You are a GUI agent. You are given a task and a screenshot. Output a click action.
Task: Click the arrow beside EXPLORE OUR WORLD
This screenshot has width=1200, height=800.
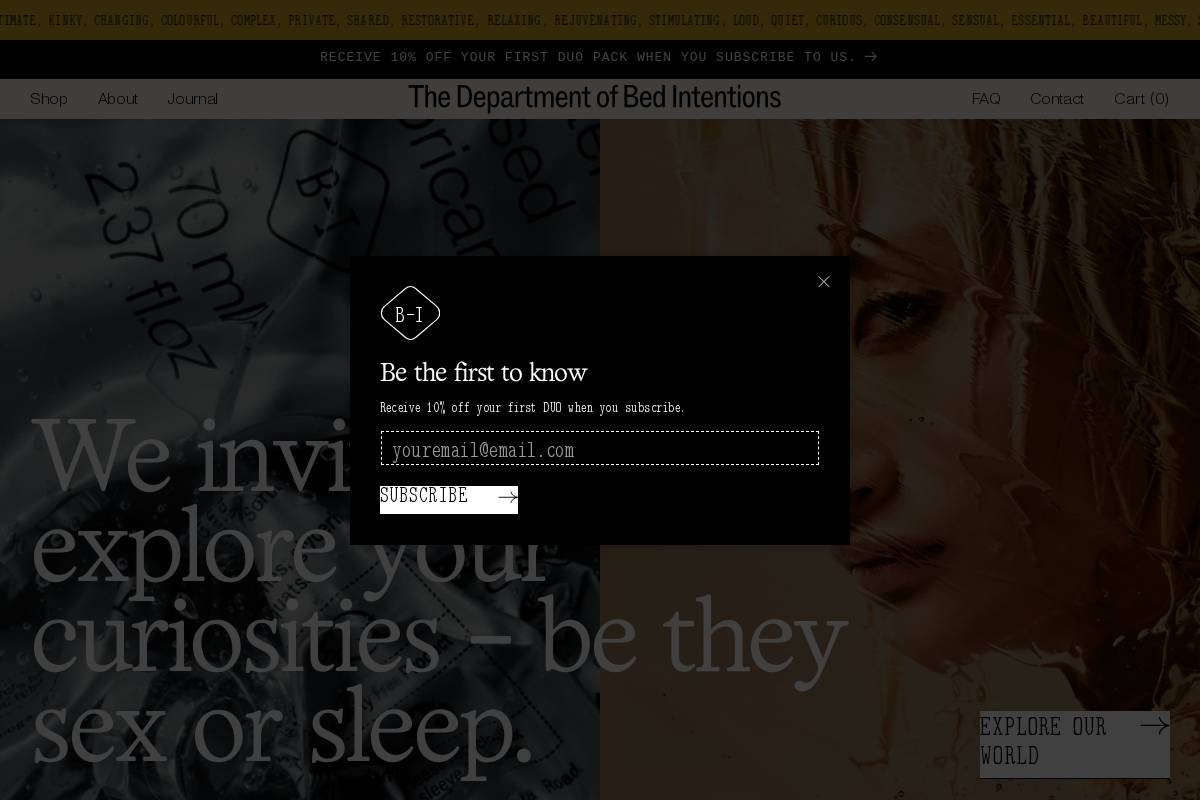click(1154, 725)
